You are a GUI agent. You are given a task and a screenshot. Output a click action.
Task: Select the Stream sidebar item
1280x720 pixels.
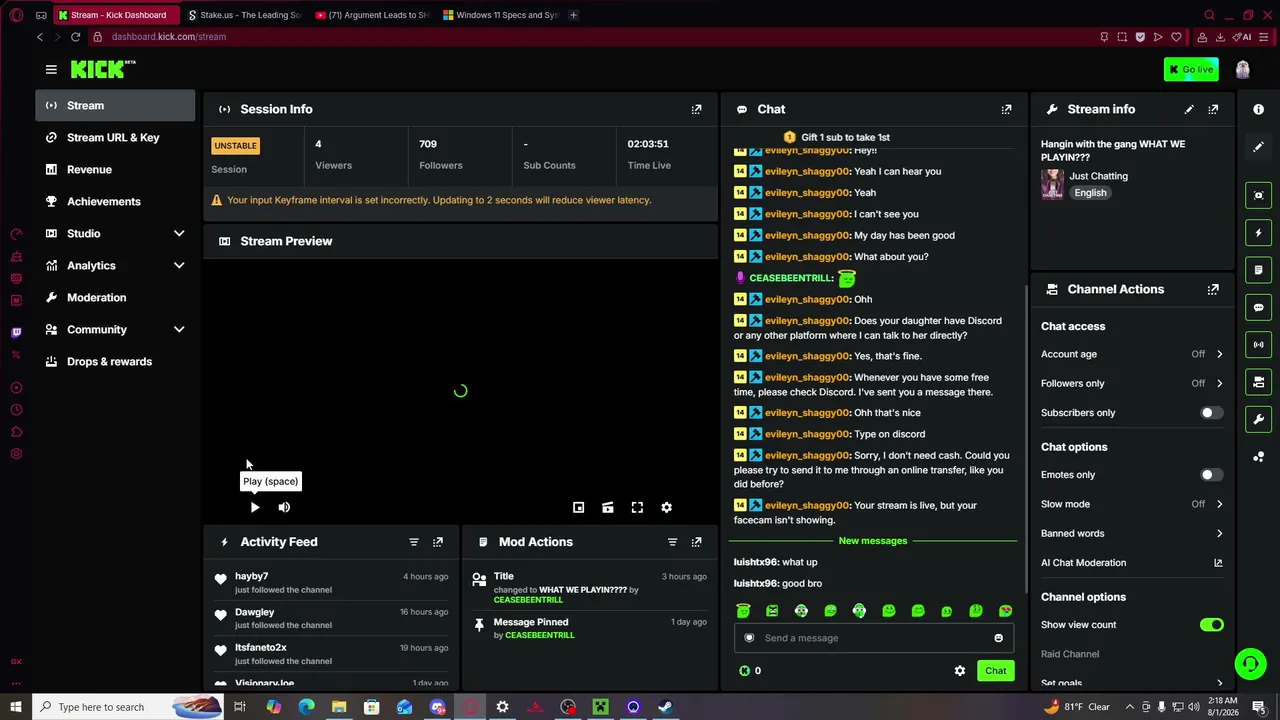[x=115, y=105]
